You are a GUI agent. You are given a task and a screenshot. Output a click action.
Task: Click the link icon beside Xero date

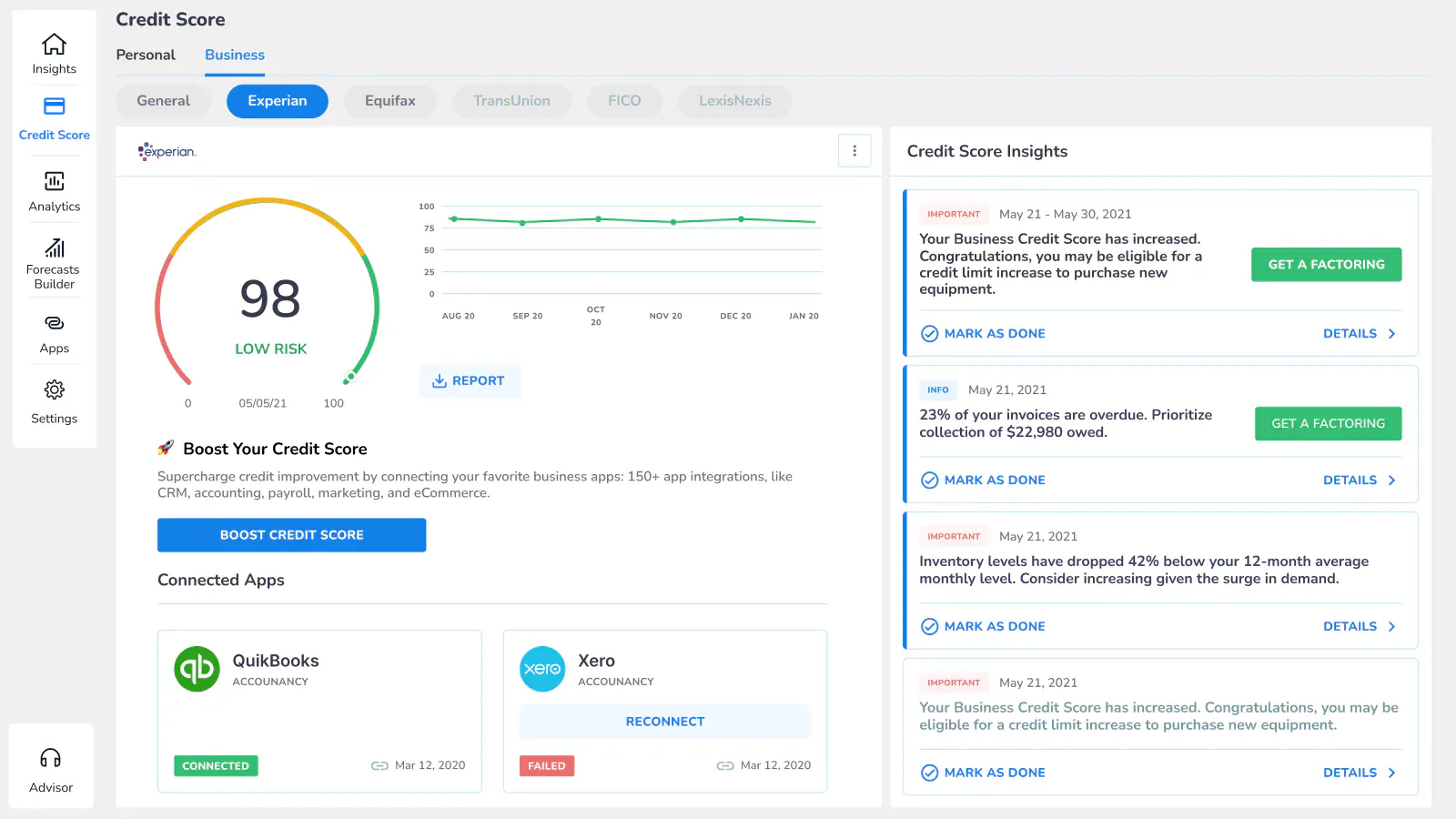[x=725, y=765]
